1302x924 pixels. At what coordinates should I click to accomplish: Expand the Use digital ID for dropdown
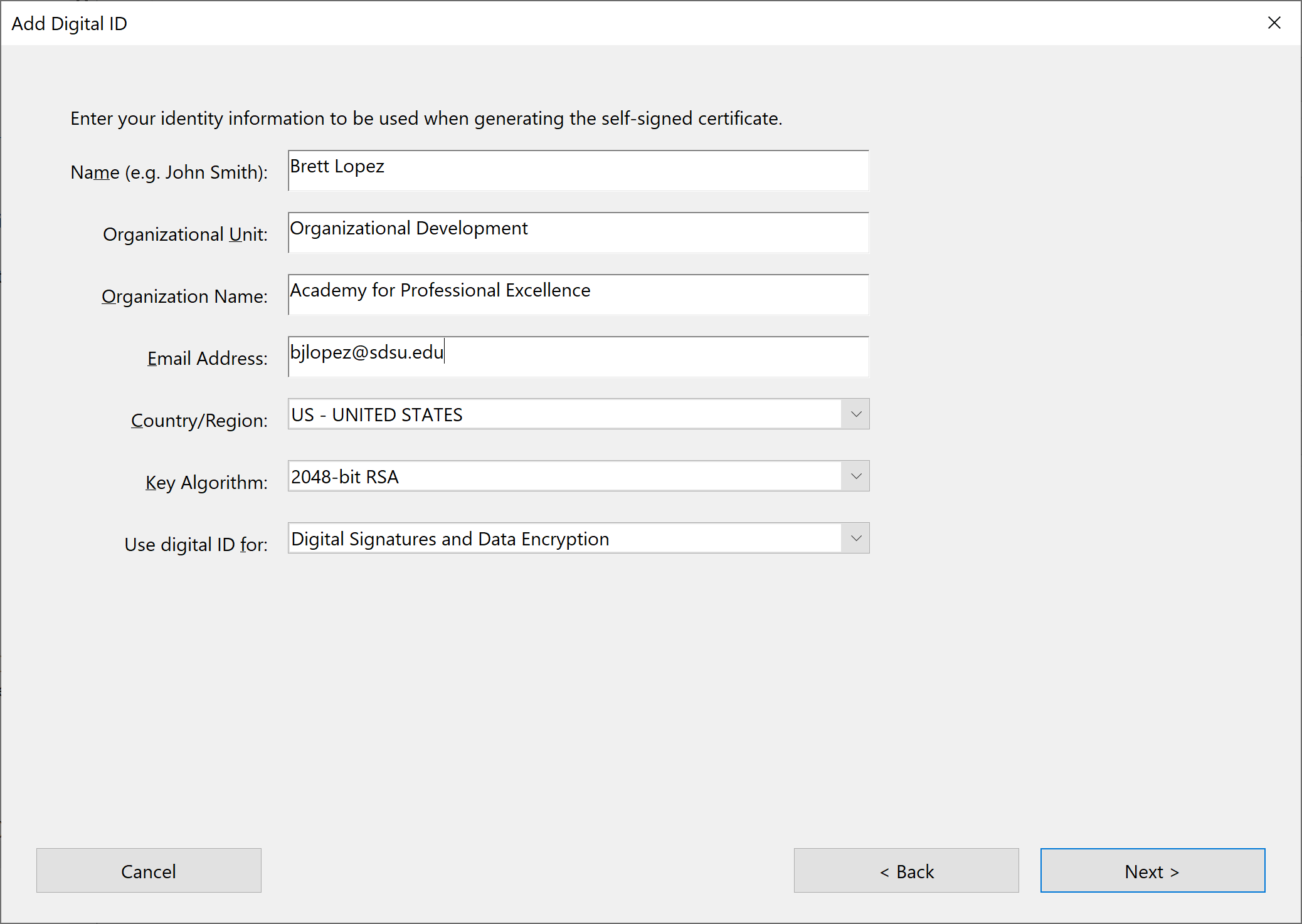coord(855,538)
